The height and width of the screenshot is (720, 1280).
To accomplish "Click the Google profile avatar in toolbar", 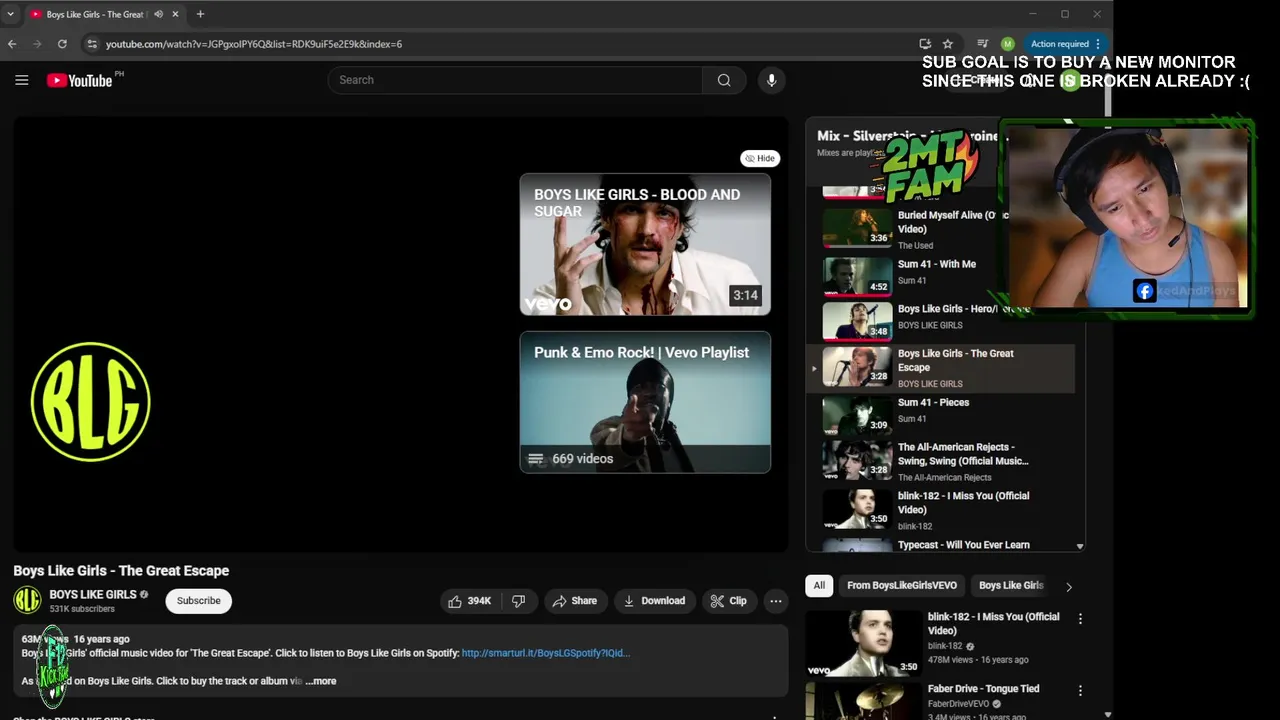I will pos(1007,44).
